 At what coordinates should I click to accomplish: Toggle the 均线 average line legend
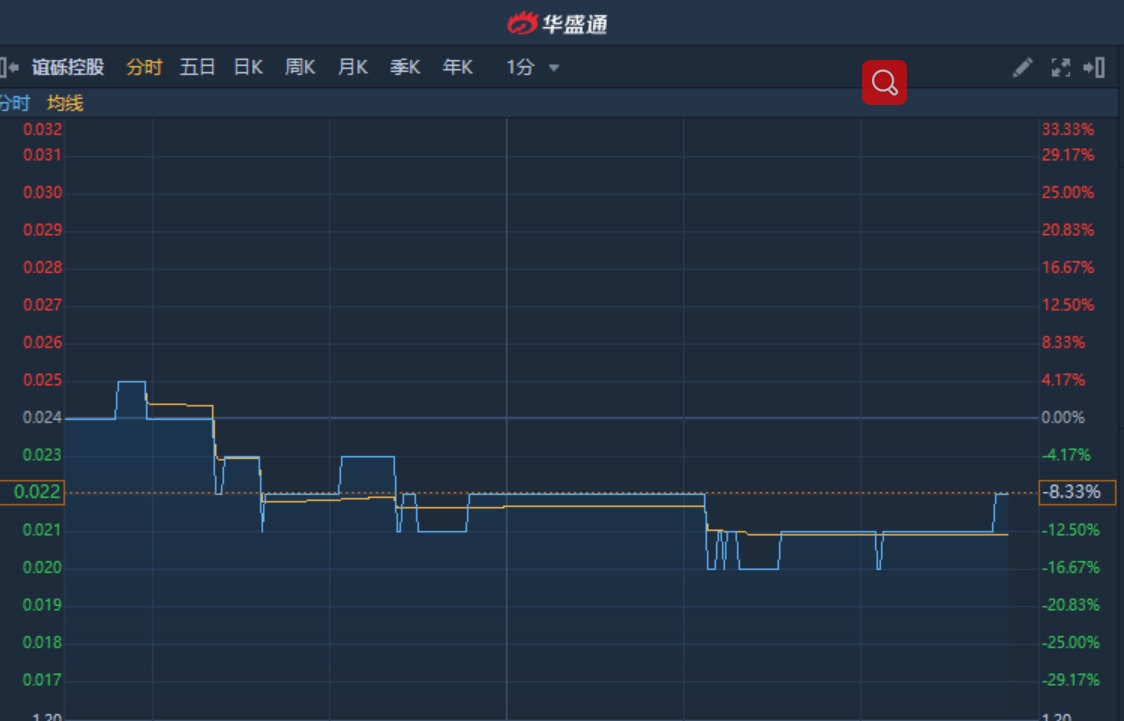coord(65,103)
